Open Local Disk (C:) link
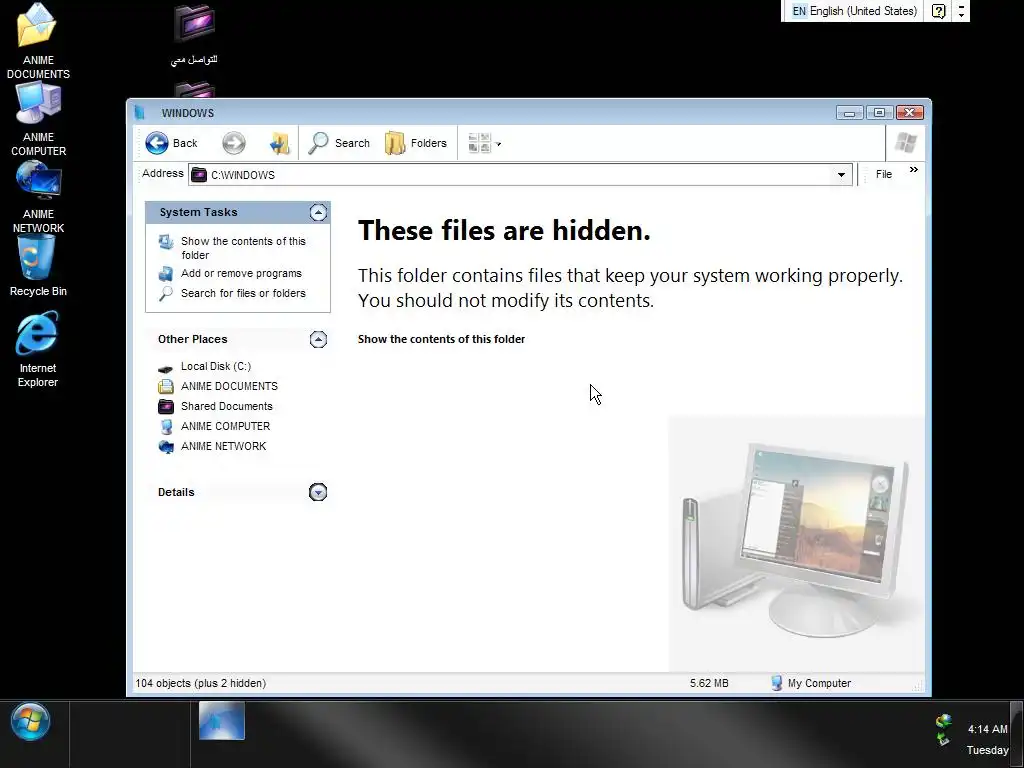The image size is (1024, 768). [216, 366]
